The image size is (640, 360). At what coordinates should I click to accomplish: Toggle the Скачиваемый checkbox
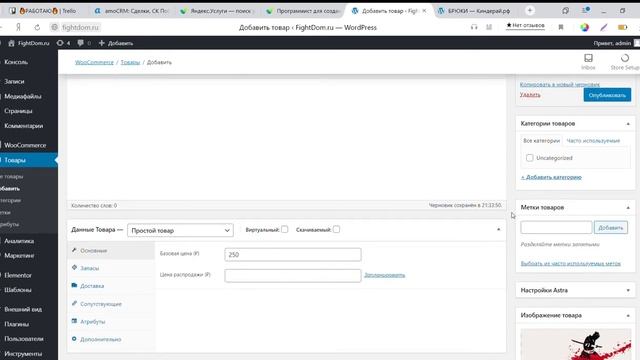[336, 229]
